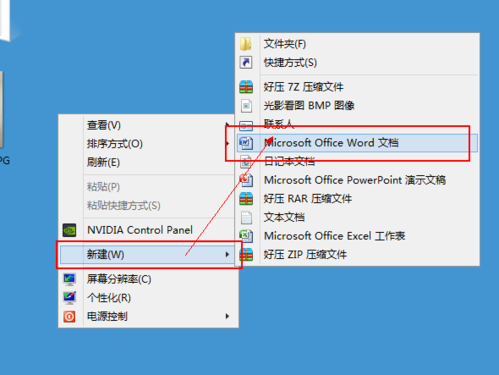499x375 pixels.
Task: Click the greyed 粘贴(P) entry
Action: pyautogui.click(x=147, y=187)
